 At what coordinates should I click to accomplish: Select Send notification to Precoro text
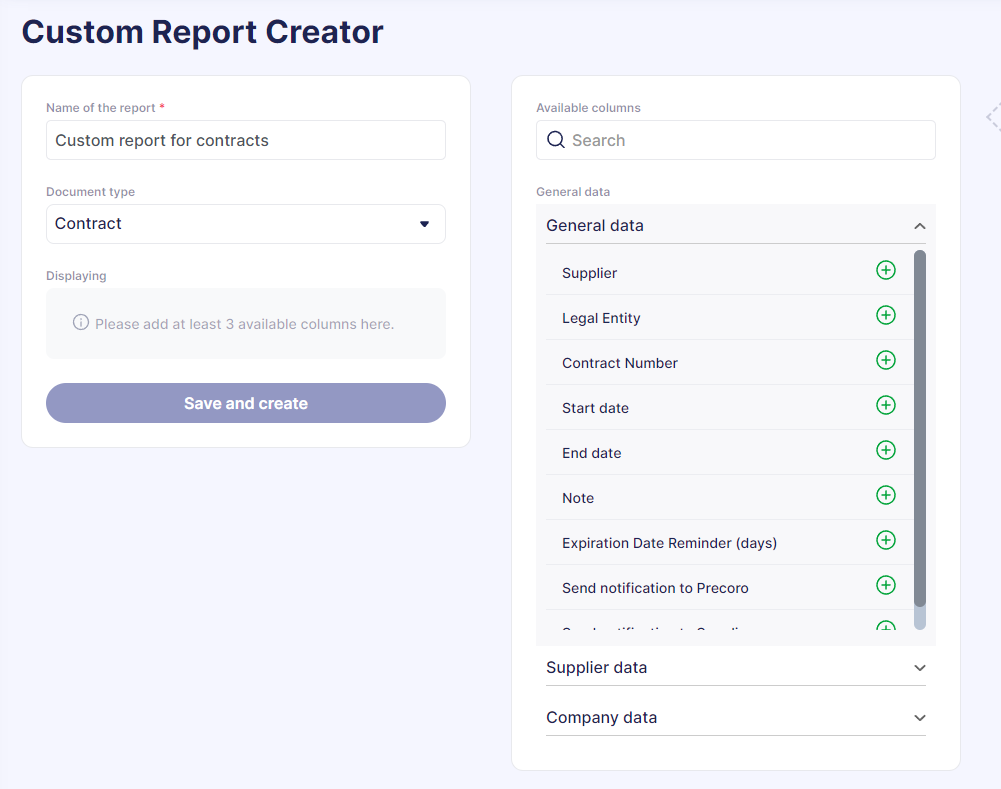coord(655,588)
